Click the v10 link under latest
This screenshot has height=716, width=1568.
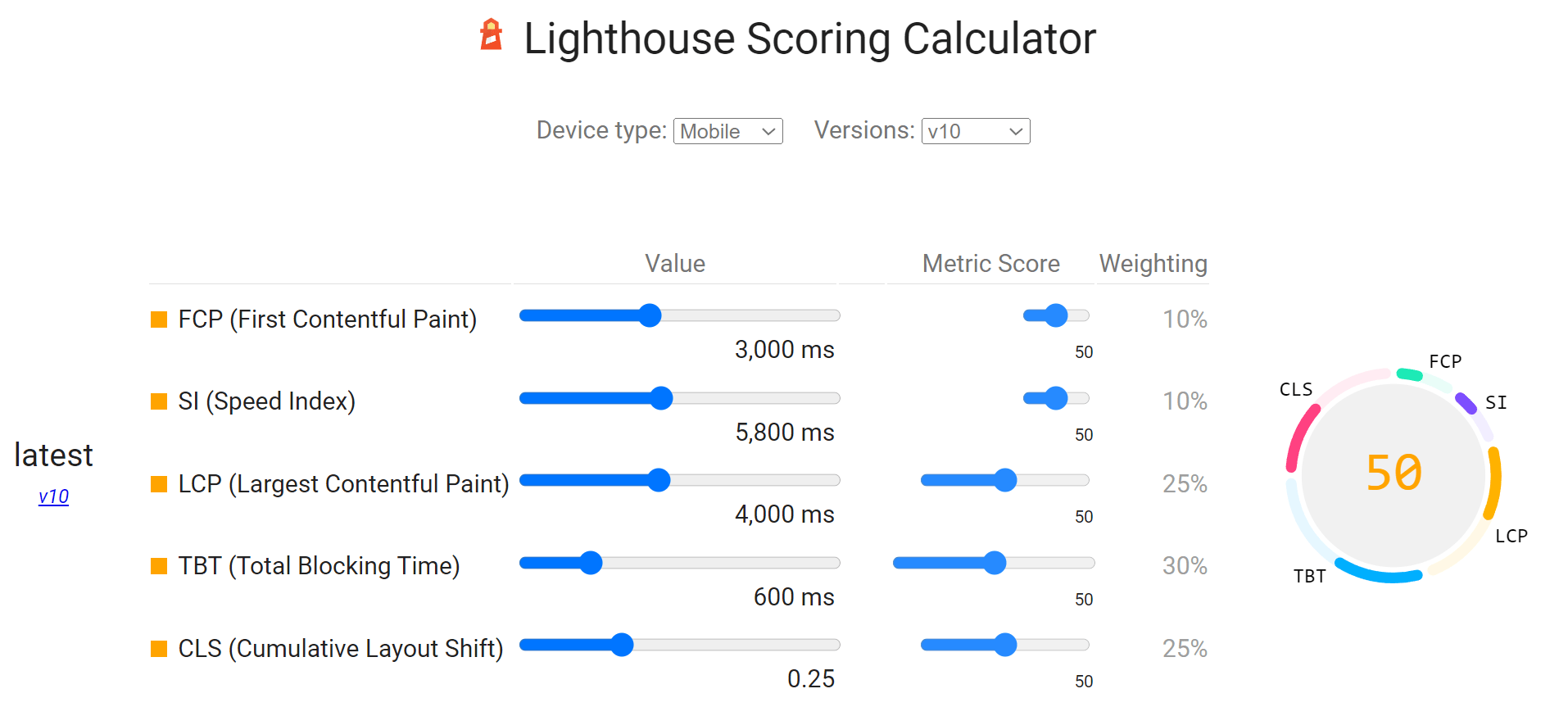[x=52, y=496]
